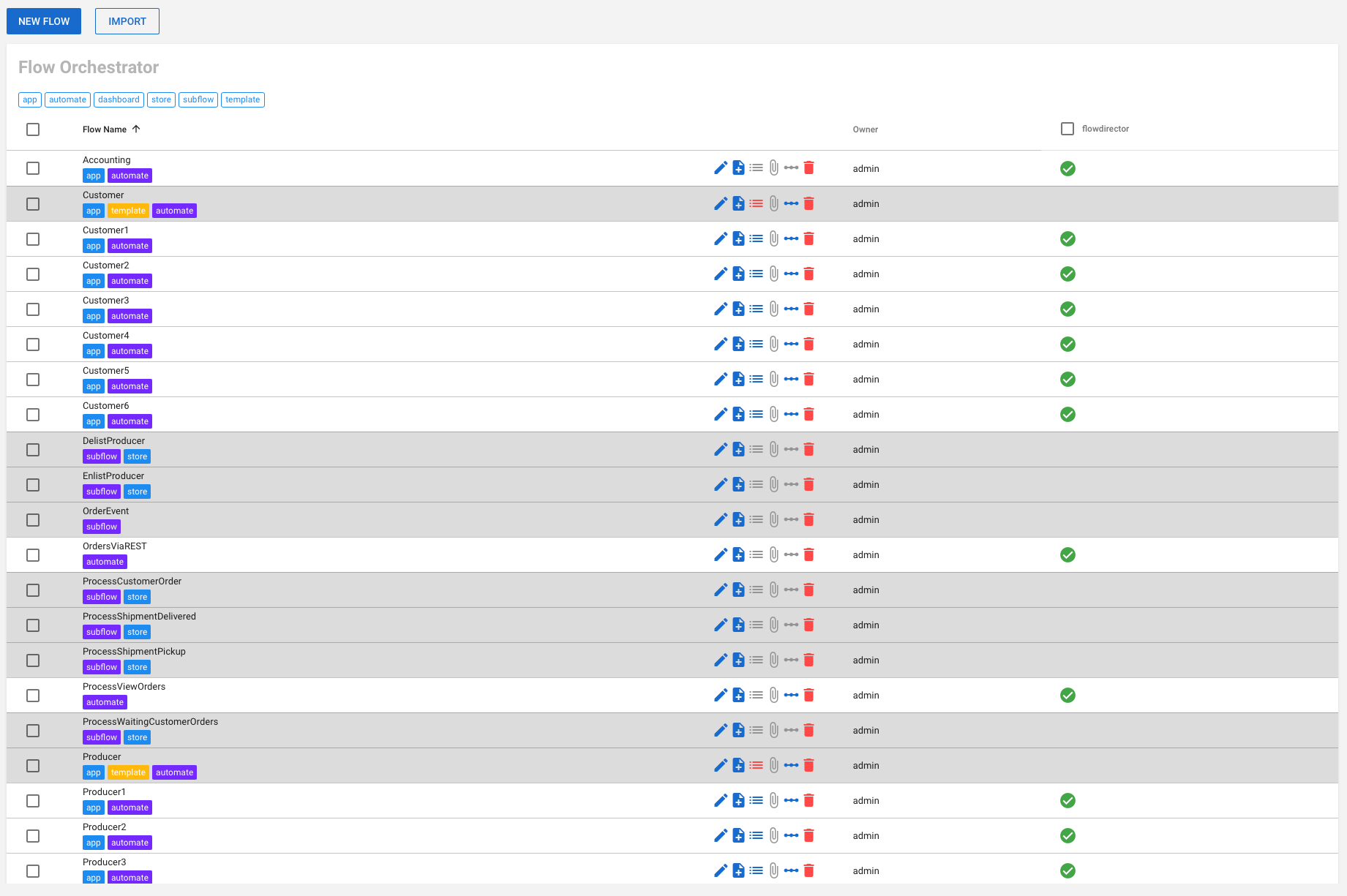
Task: Click the IMPORT button
Action: click(x=127, y=21)
